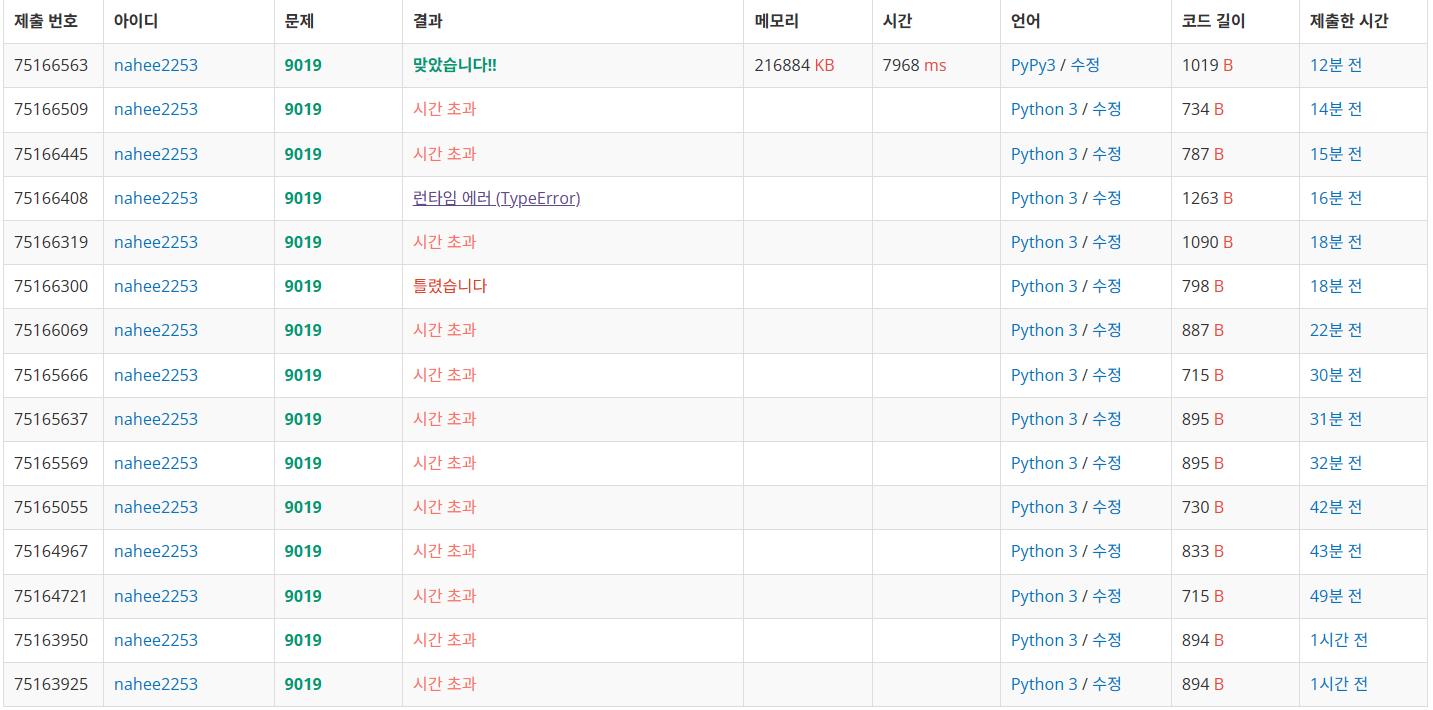The image size is (1433, 710).
Task: Click the 1019 B code length value
Action: tap(1207, 65)
